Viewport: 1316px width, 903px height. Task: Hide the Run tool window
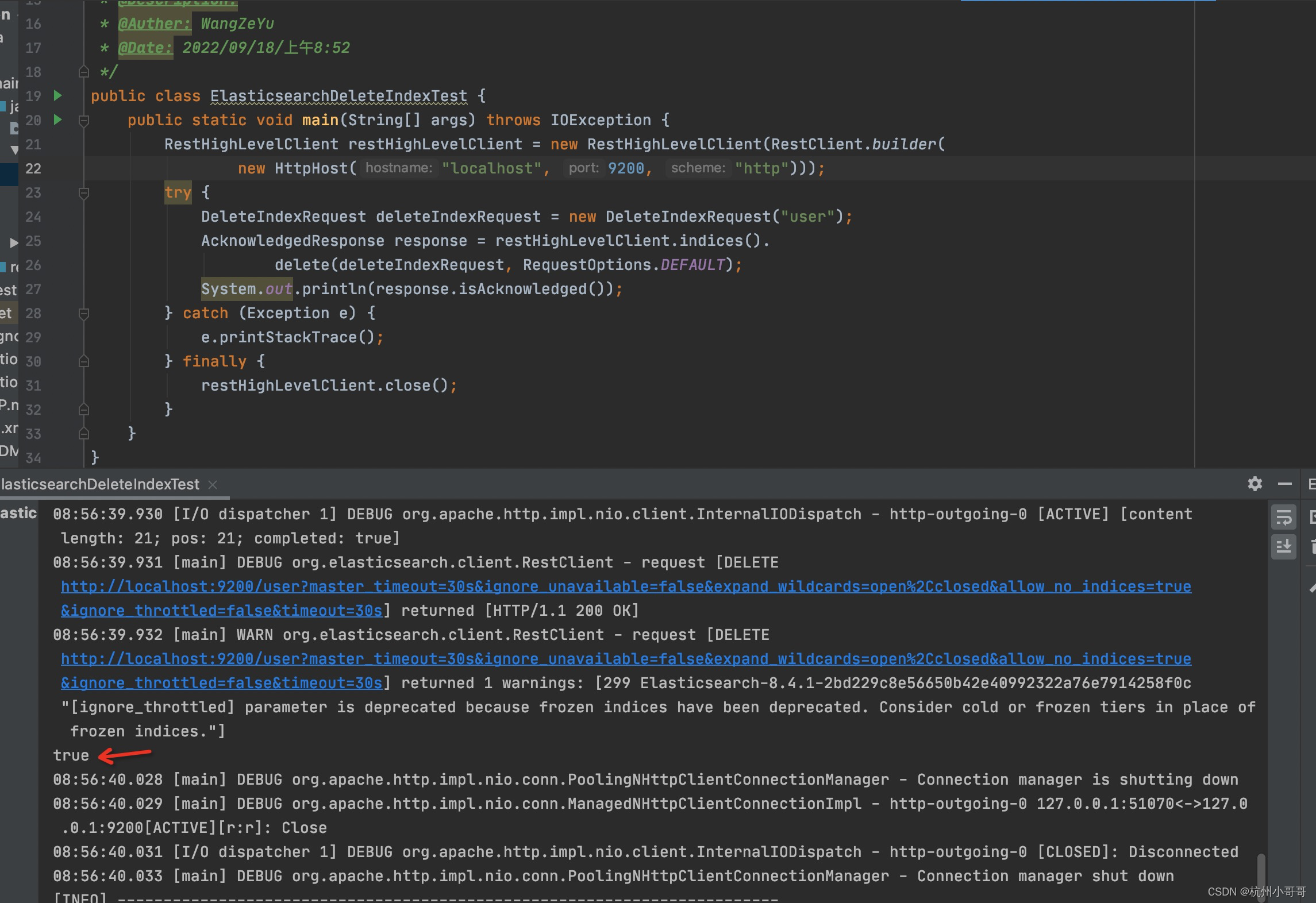[x=1284, y=484]
